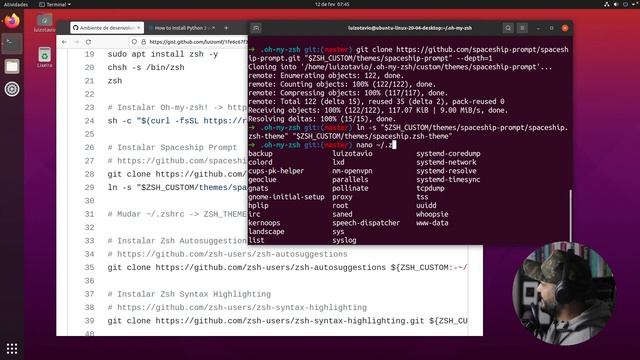Open system menu arrow in the top bar
The height and width of the screenshot is (360, 640).
pyautogui.click(x=633, y=4)
